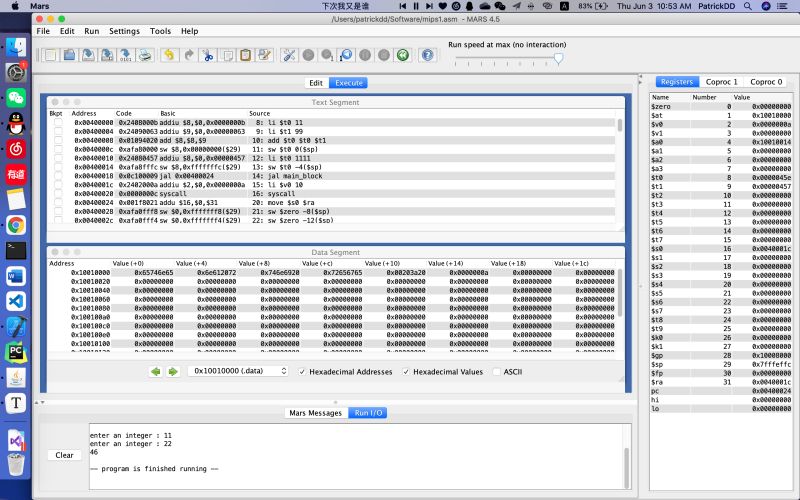Click the Run one step toolbar icon
Screen dimensions: 800x500
(327, 55)
